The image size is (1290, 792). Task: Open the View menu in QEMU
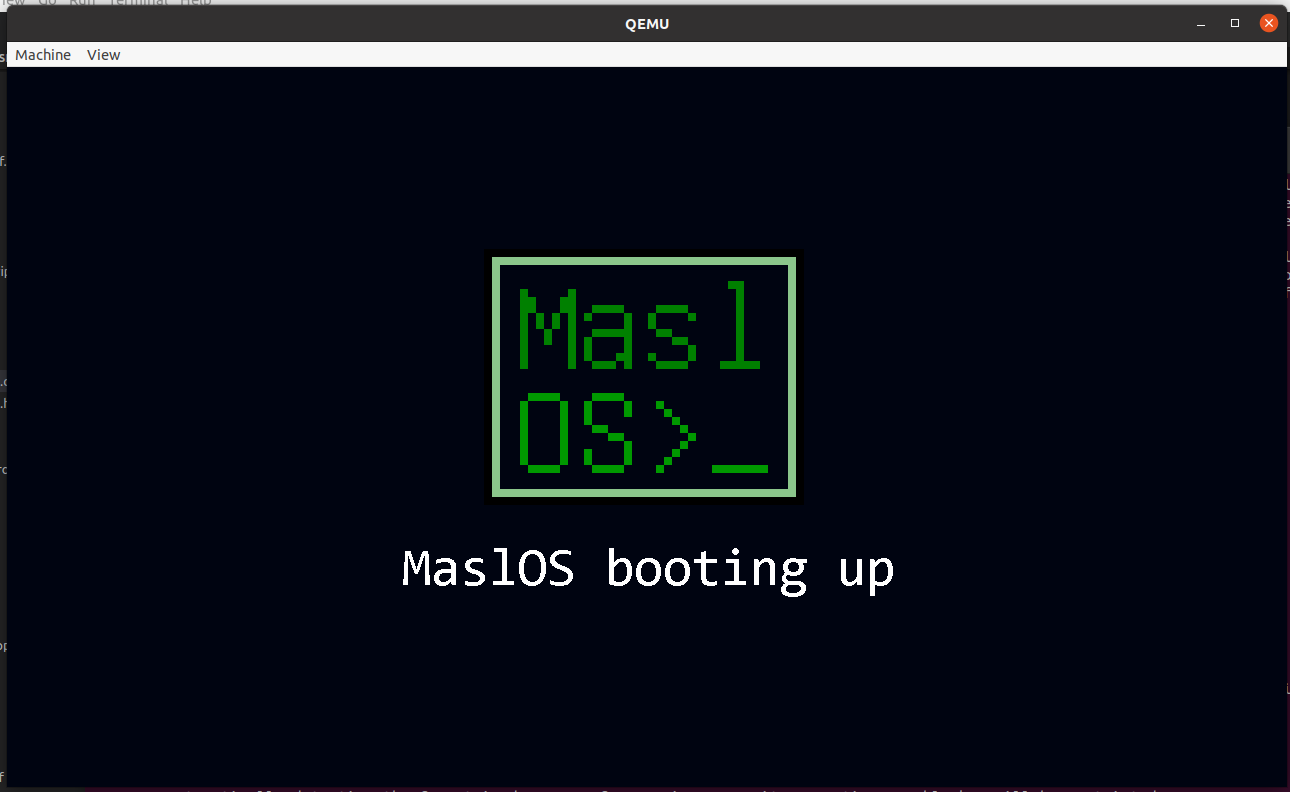[103, 55]
